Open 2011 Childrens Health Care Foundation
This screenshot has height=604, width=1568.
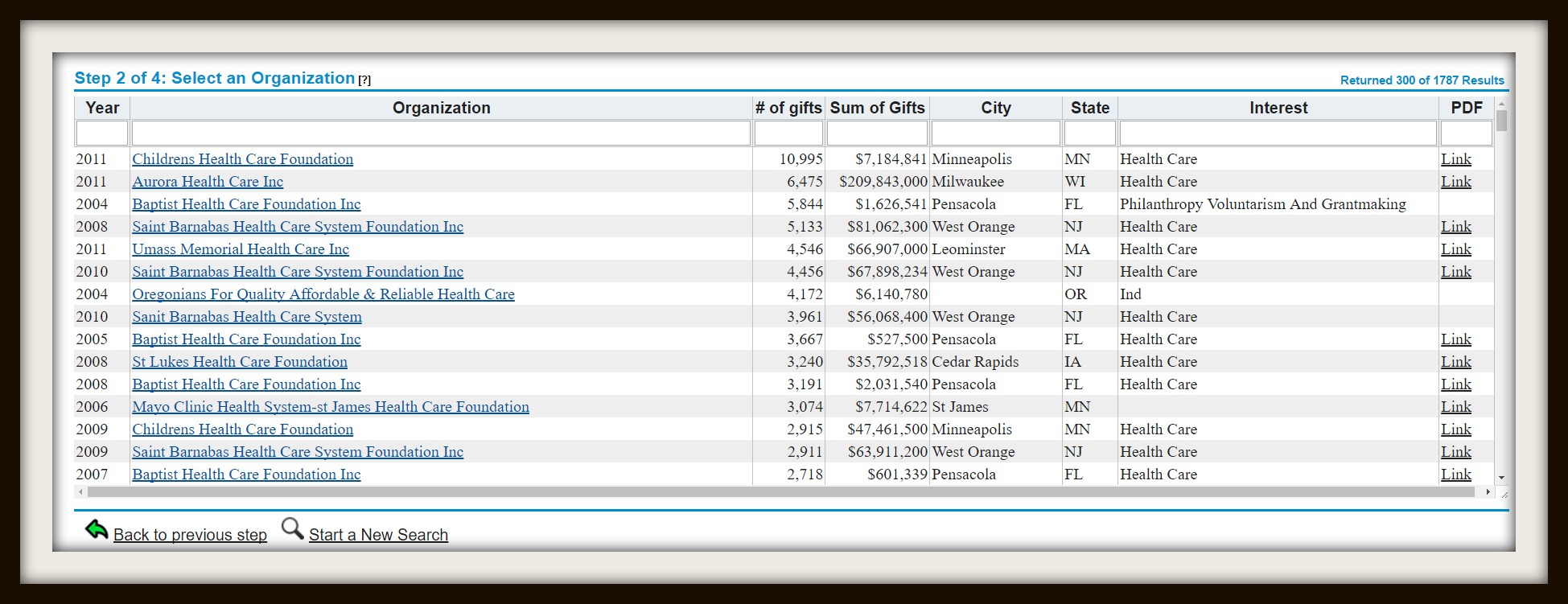tap(243, 159)
